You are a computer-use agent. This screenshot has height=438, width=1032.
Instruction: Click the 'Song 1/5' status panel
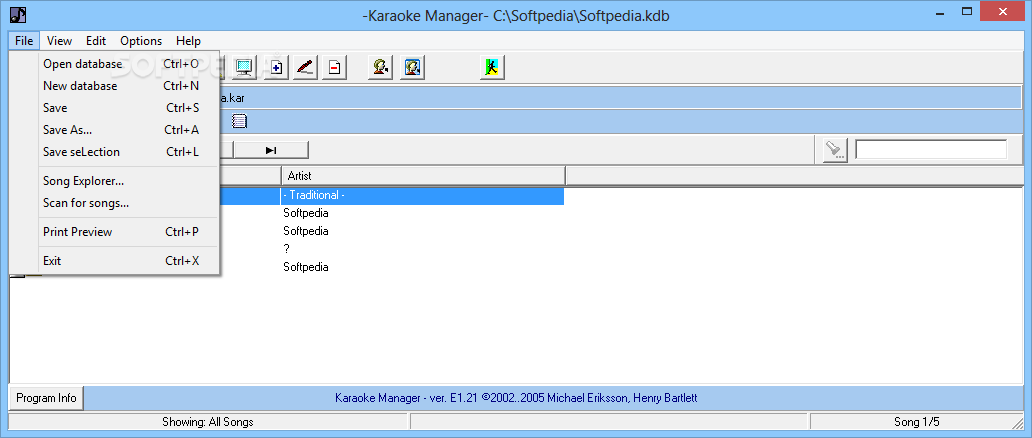pyautogui.click(x=917, y=422)
